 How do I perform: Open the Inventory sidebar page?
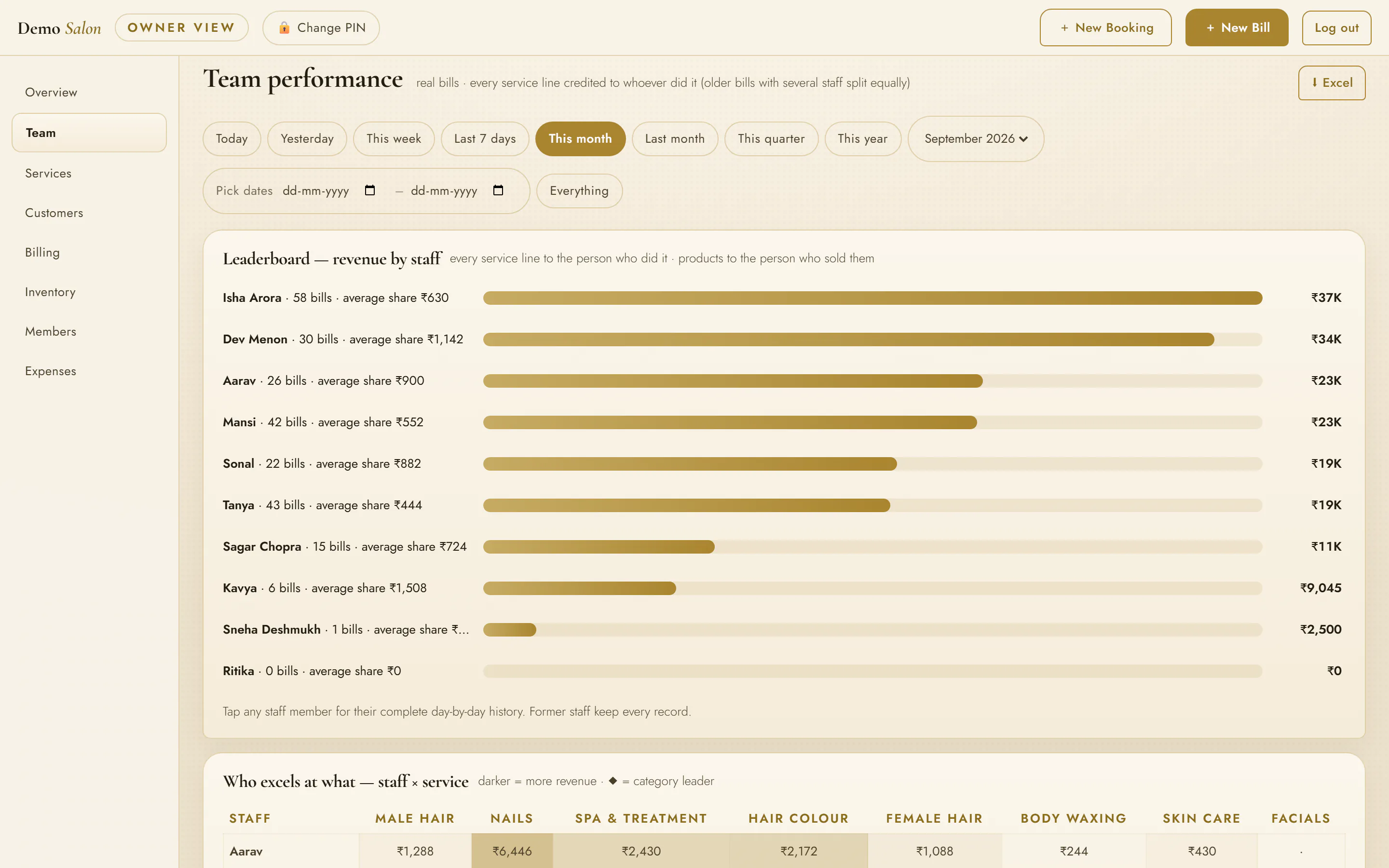(x=89, y=292)
